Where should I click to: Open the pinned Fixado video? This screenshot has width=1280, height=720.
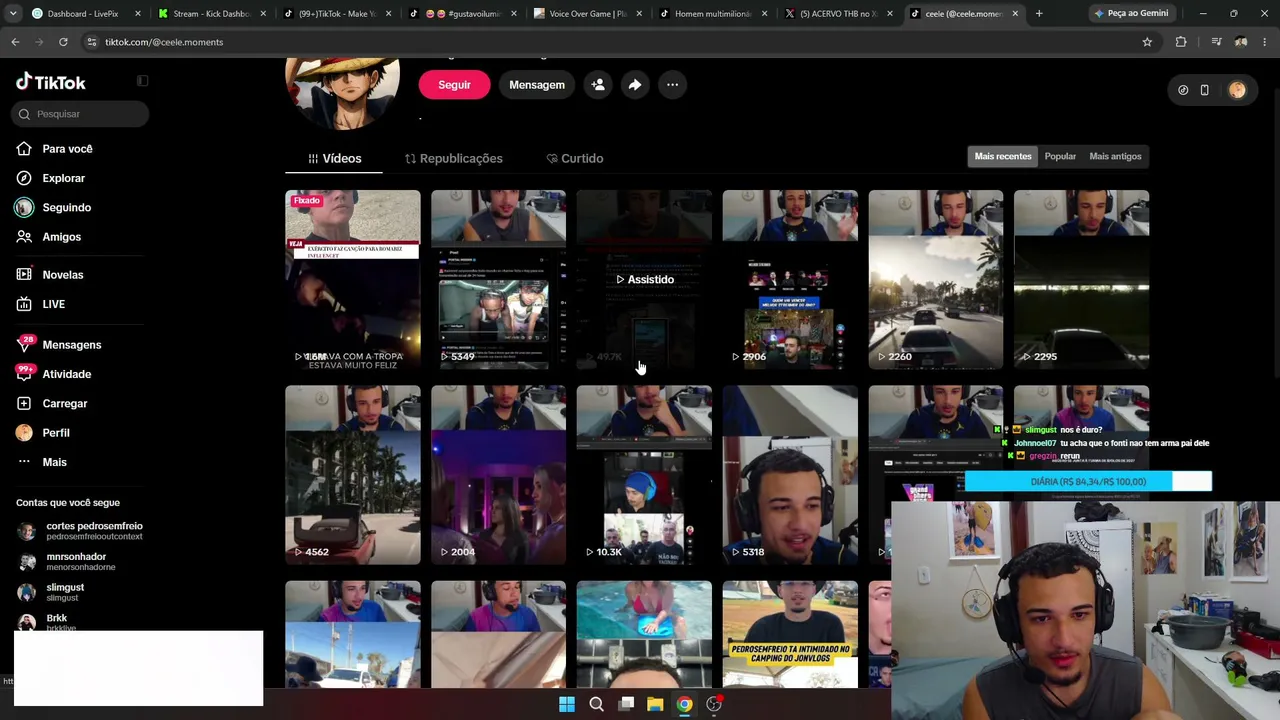tap(353, 280)
